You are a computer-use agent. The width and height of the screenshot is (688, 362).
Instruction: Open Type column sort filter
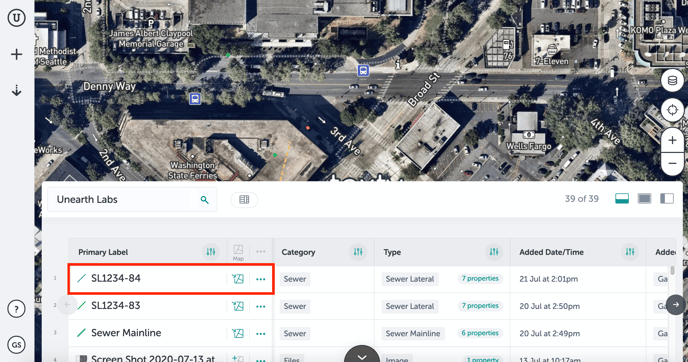point(494,252)
